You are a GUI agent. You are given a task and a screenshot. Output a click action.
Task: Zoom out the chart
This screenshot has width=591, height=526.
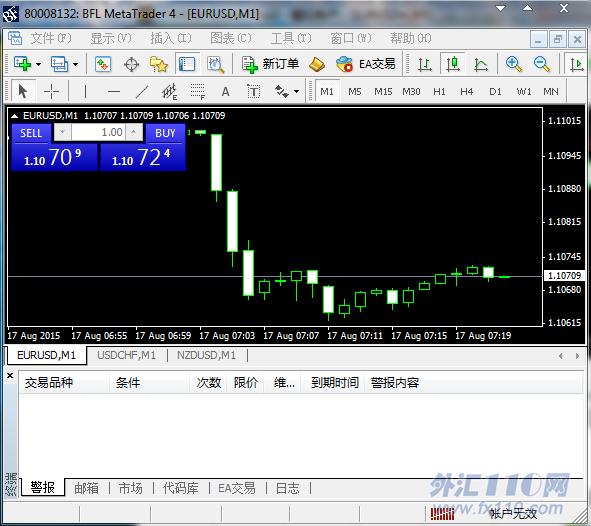(x=542, y=64)
